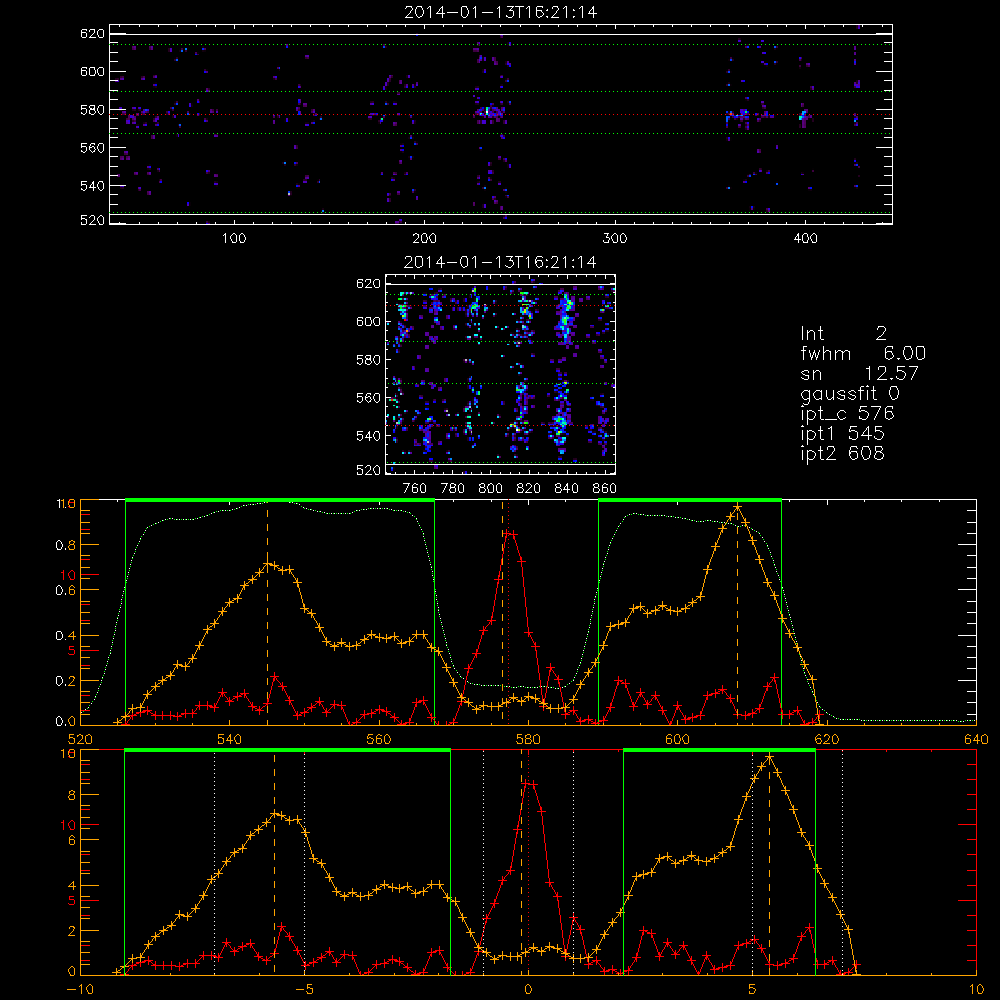Click x-axis label 100 on top spectrogram
The height and width of the screenshot is (1000, 1000).
pyautogui.click(x=234, y=239)
